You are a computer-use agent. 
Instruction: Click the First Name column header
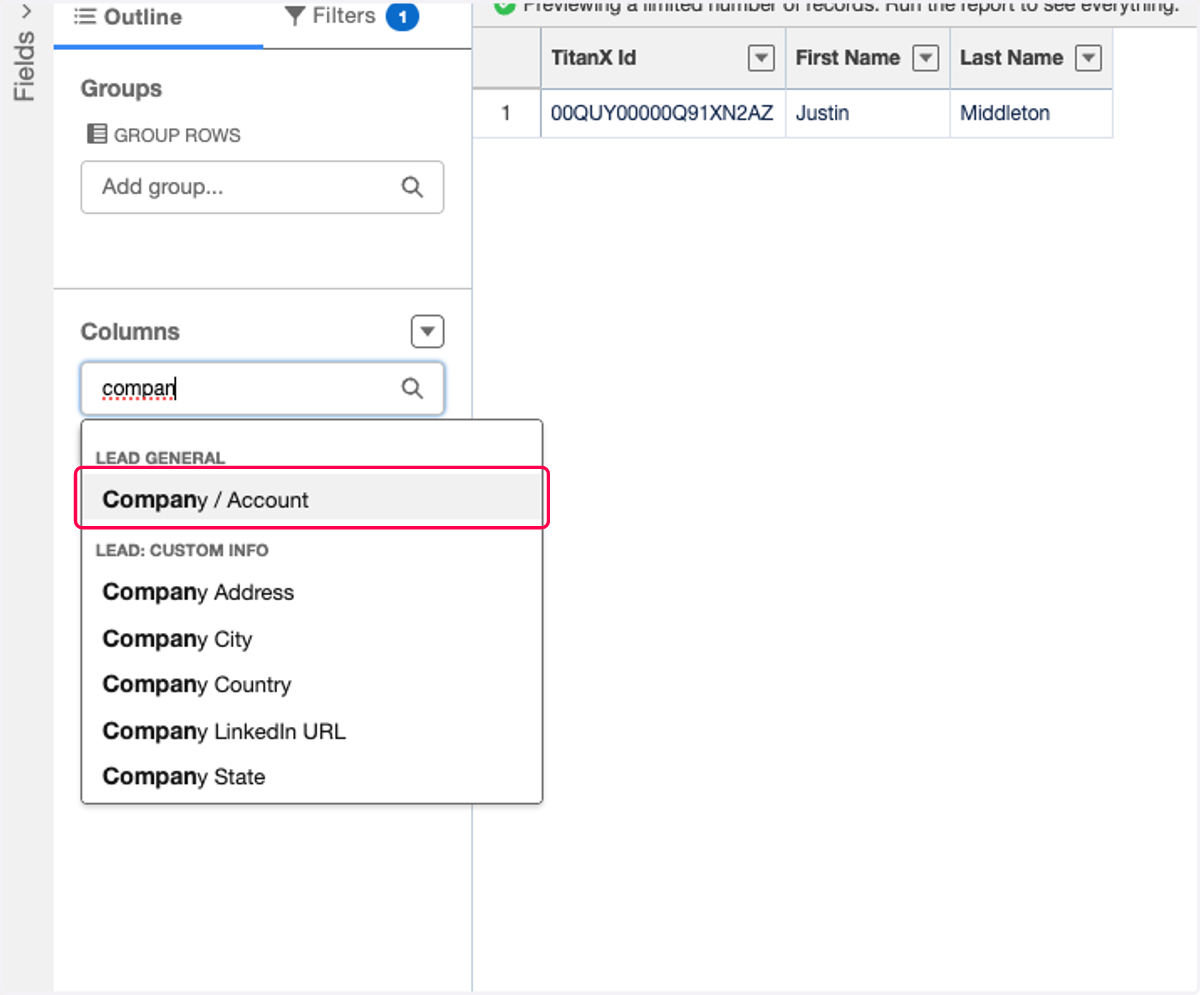[867, 58]
